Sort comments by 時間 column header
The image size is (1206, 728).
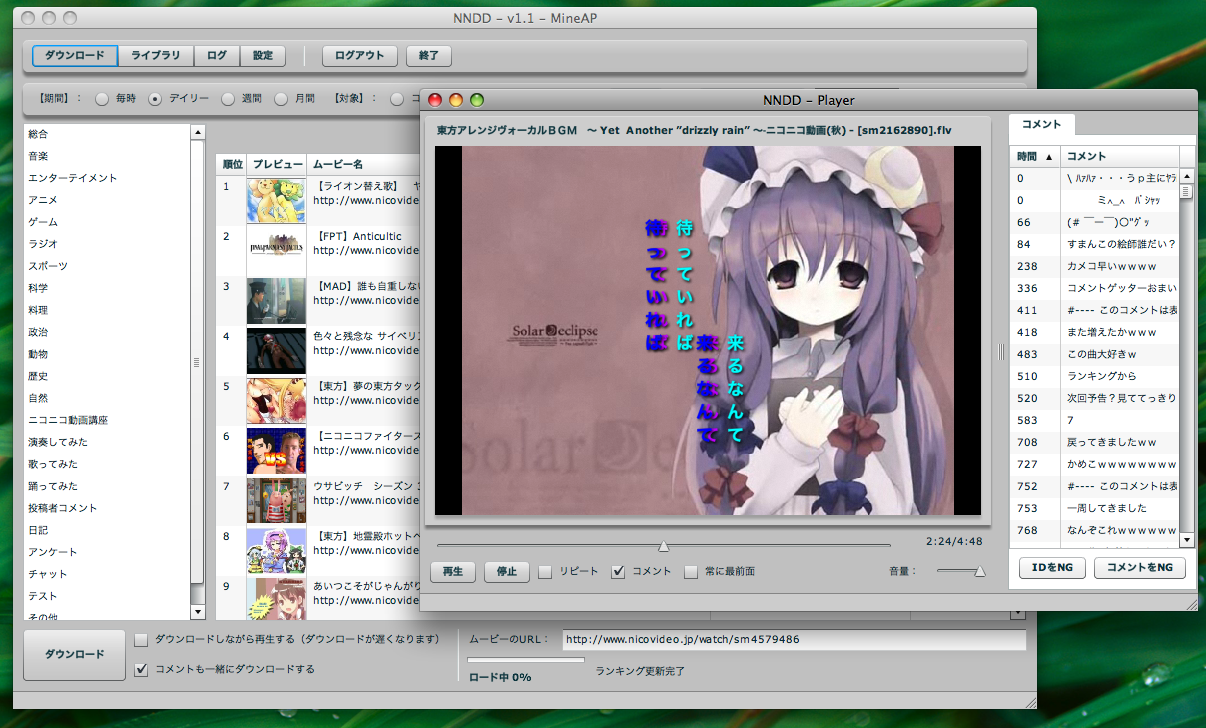pos(1035,156)
